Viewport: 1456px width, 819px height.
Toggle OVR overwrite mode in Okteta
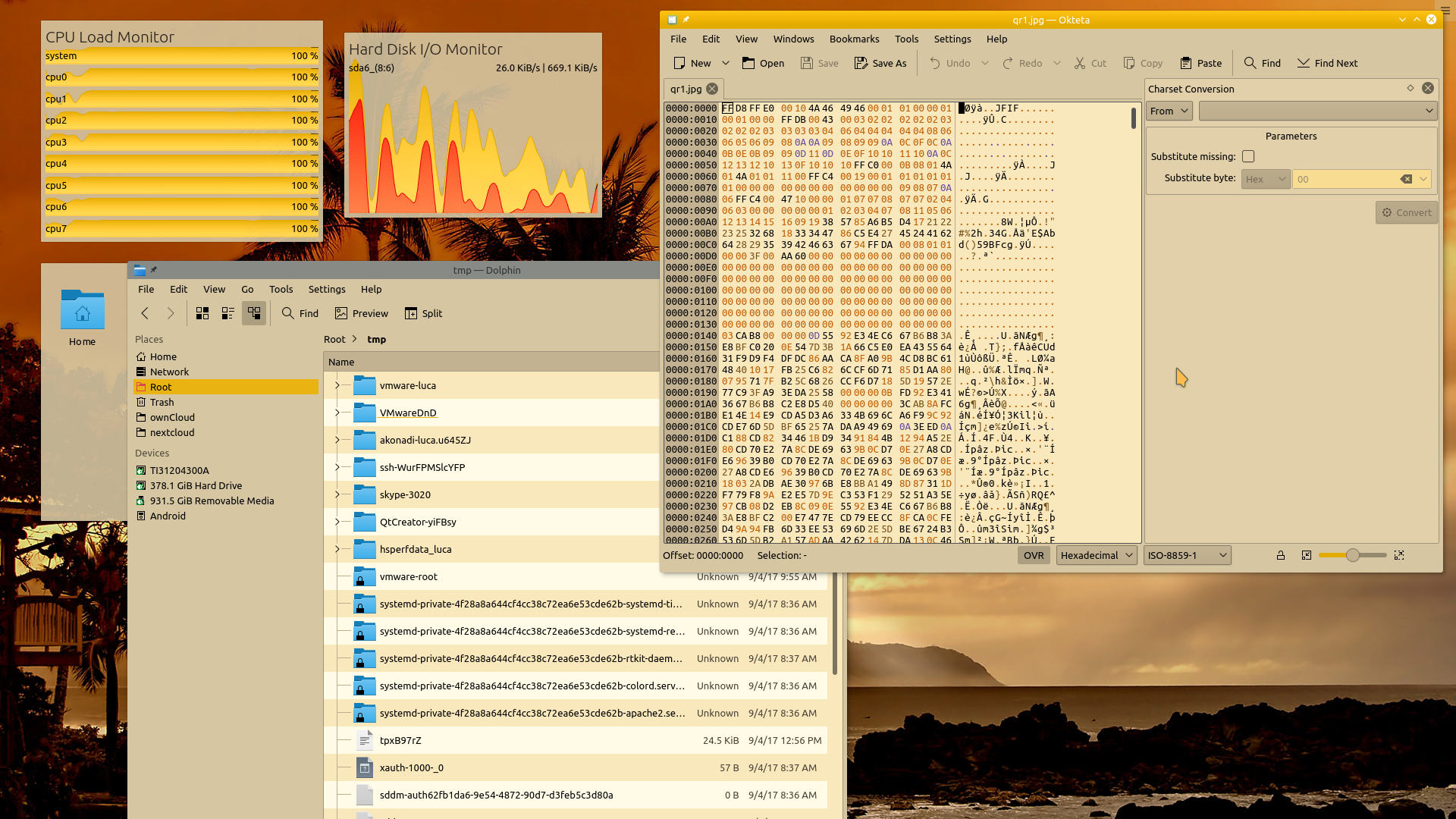pos(1034,555)
